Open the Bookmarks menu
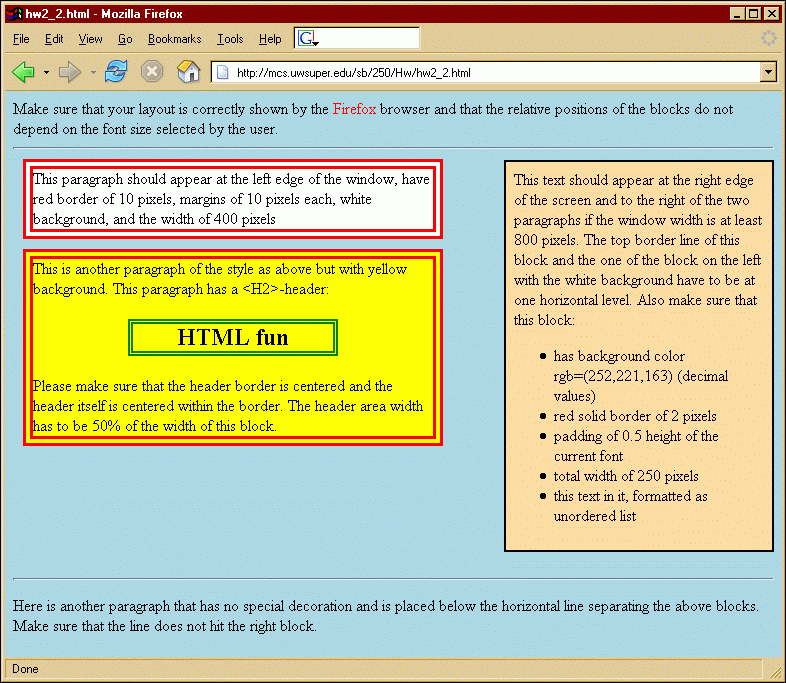This screenshot has height=683, width=786. (x=174, y=39)
